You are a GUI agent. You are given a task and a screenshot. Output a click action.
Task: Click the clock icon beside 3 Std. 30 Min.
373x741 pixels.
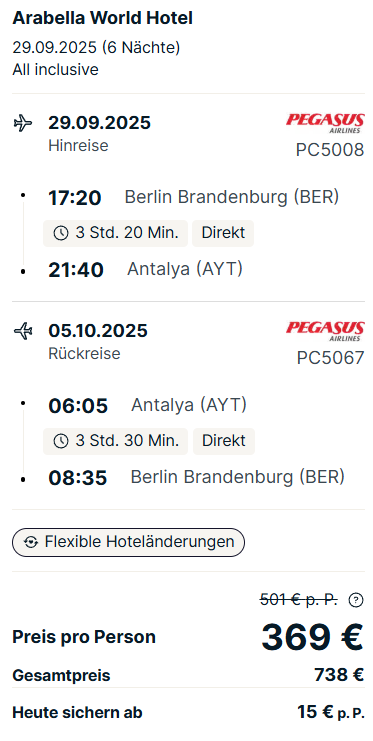point(61,441)
